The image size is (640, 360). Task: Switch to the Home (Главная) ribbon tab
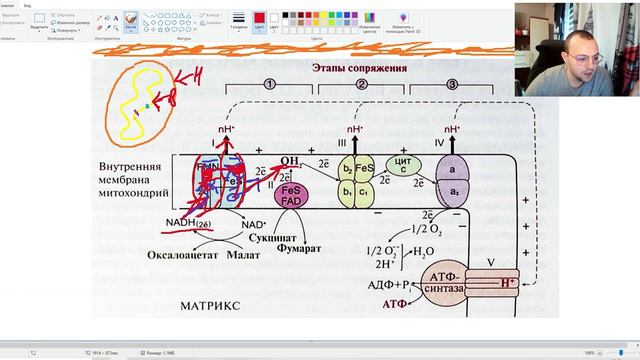click(x=7, y=6)
